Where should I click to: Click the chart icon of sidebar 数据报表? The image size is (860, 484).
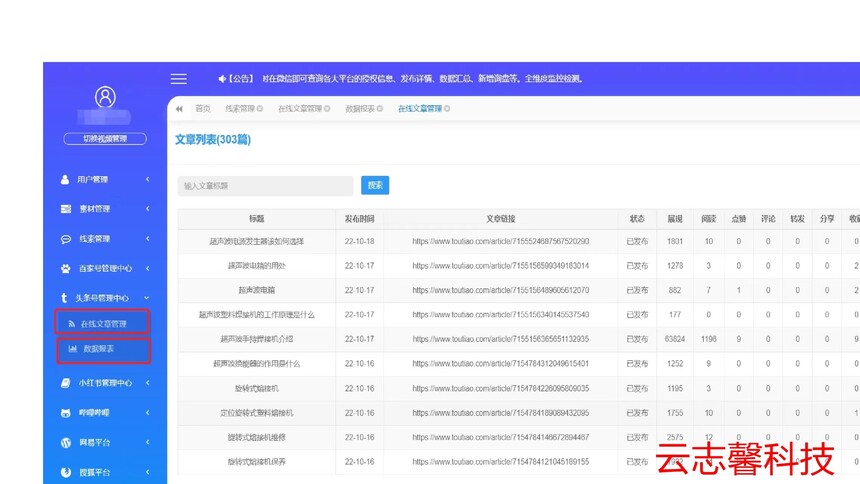72,348
